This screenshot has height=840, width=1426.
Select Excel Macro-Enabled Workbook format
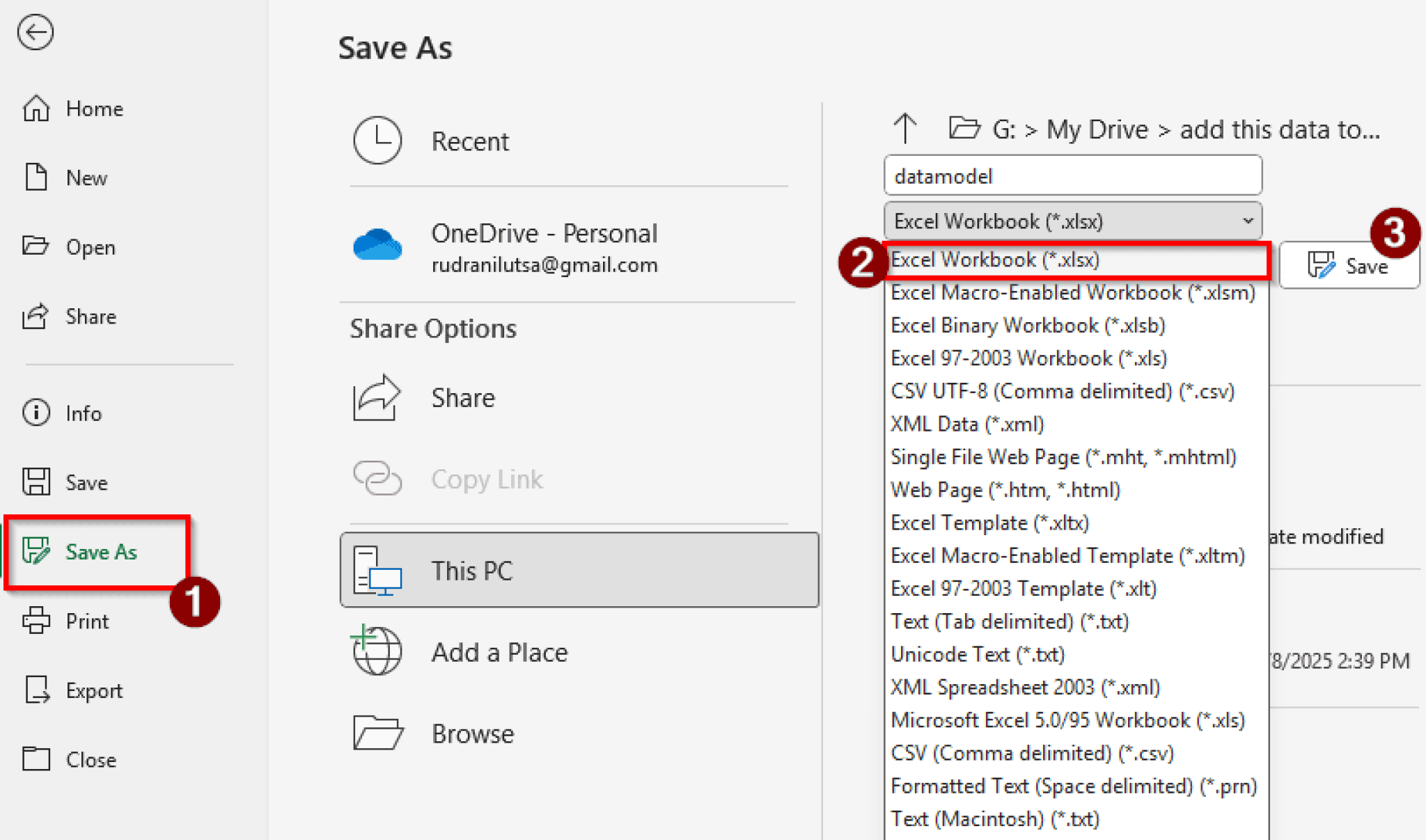pyautogui.click(x=1072, y=292)
